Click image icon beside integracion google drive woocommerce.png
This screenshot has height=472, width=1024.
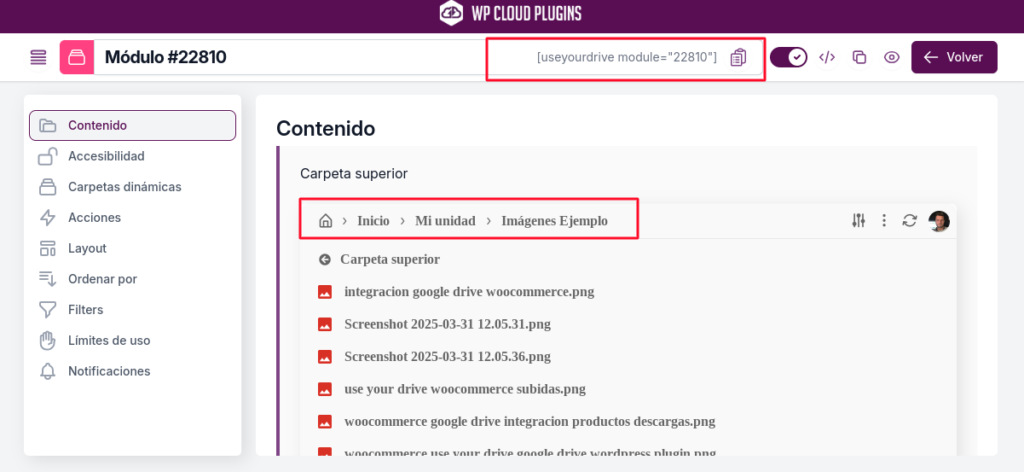pyautogui.click(x=325, y=292)
